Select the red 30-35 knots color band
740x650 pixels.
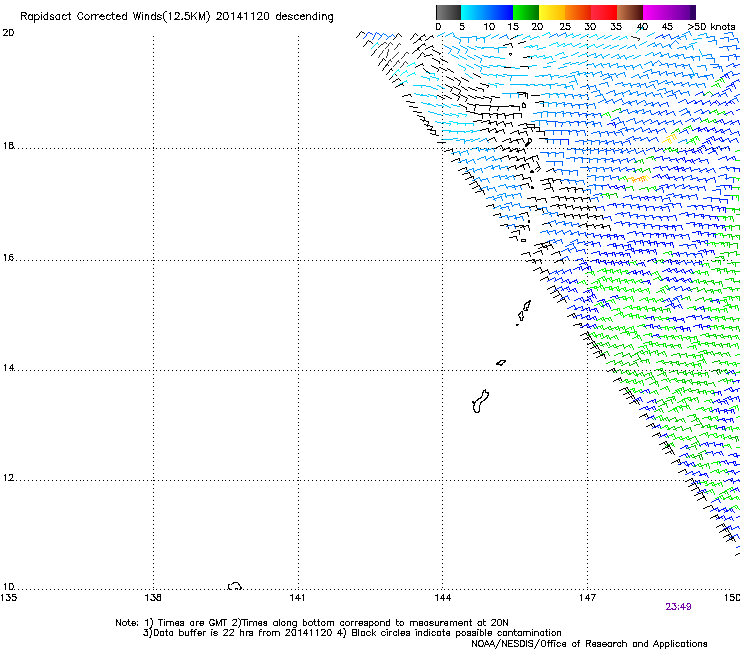(x=604, y=12)
